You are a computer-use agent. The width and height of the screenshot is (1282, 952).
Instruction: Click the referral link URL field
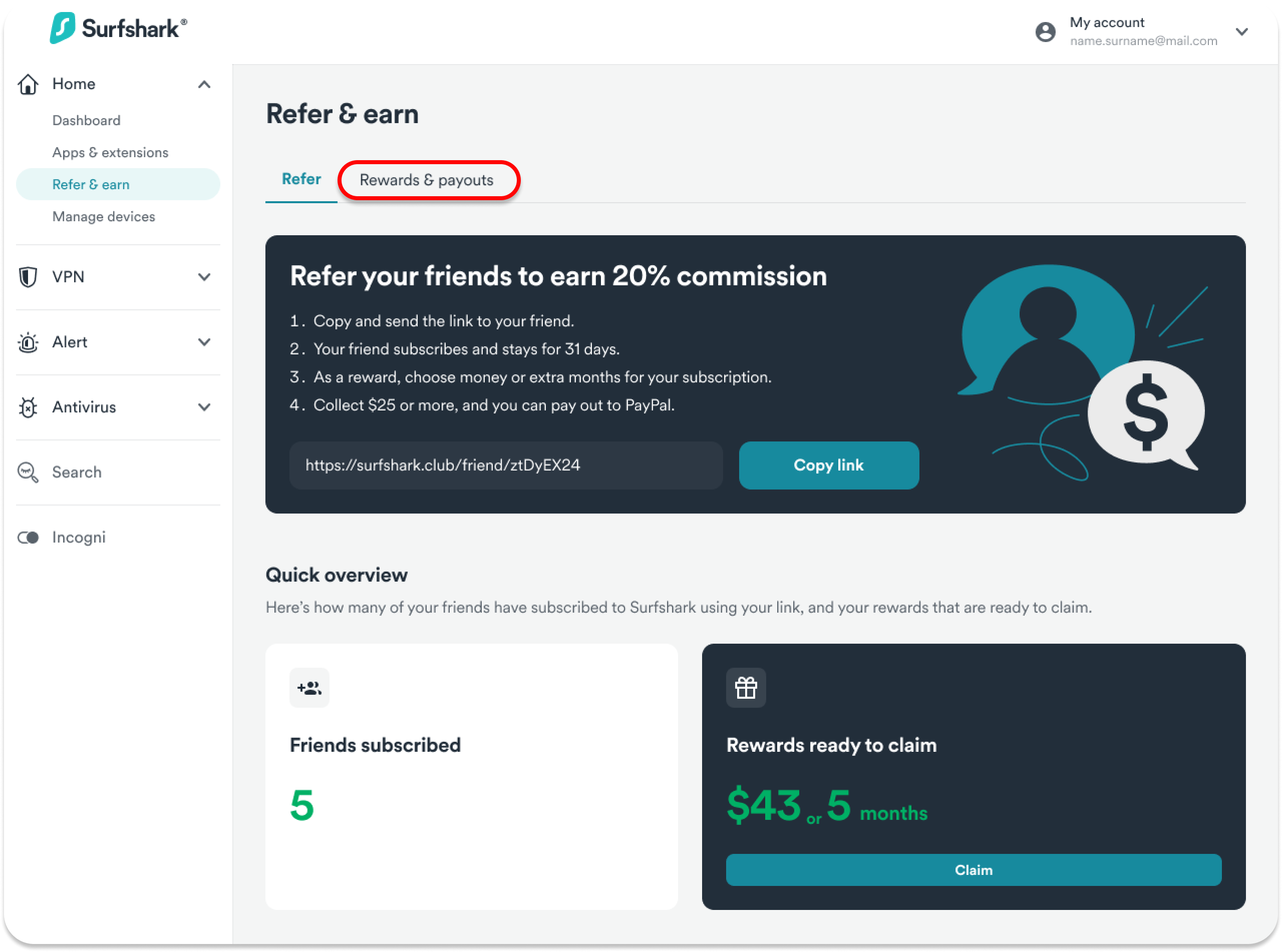click(505, 465)
